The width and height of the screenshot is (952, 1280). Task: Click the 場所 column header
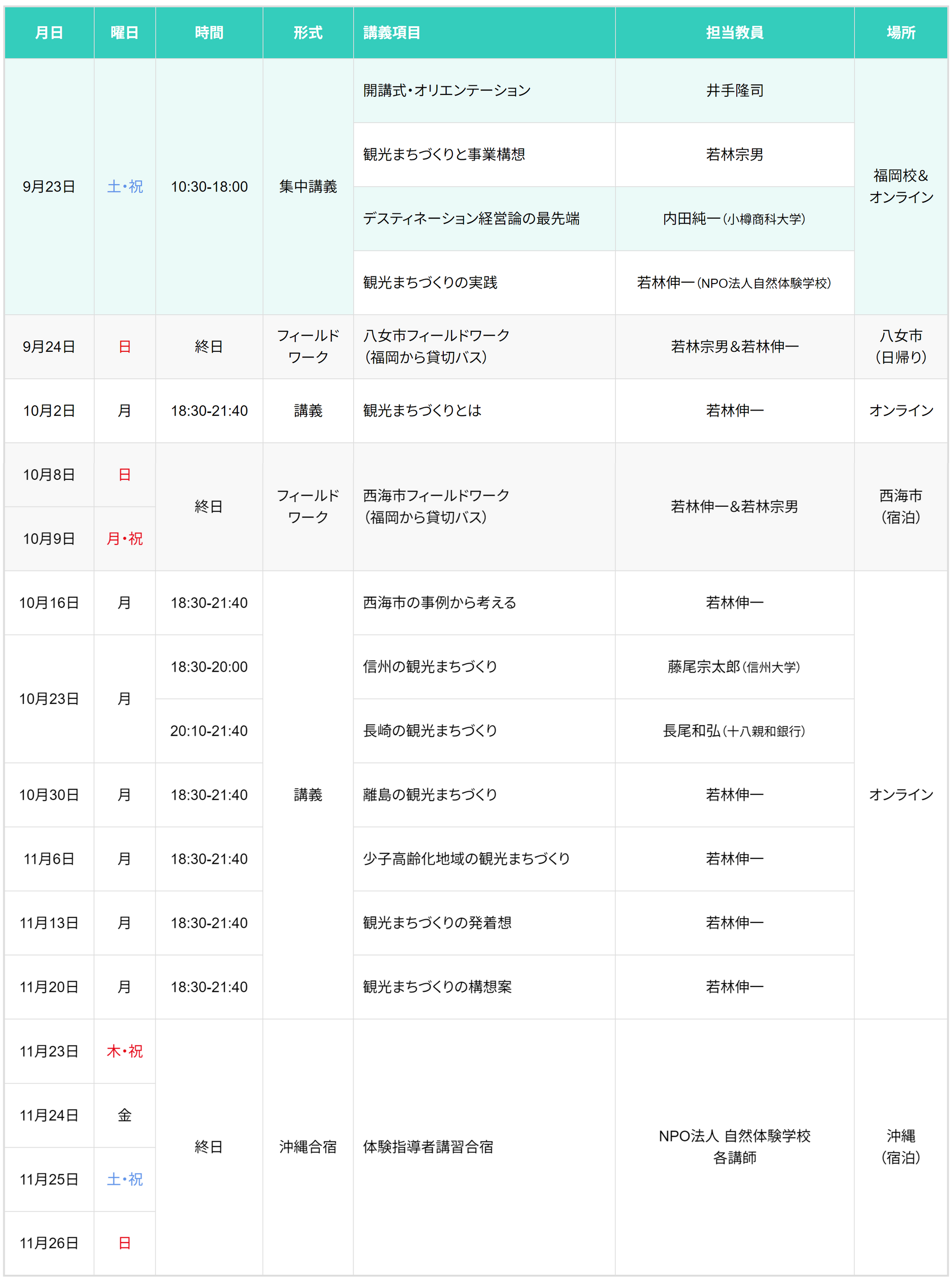[x=900, y=33]
